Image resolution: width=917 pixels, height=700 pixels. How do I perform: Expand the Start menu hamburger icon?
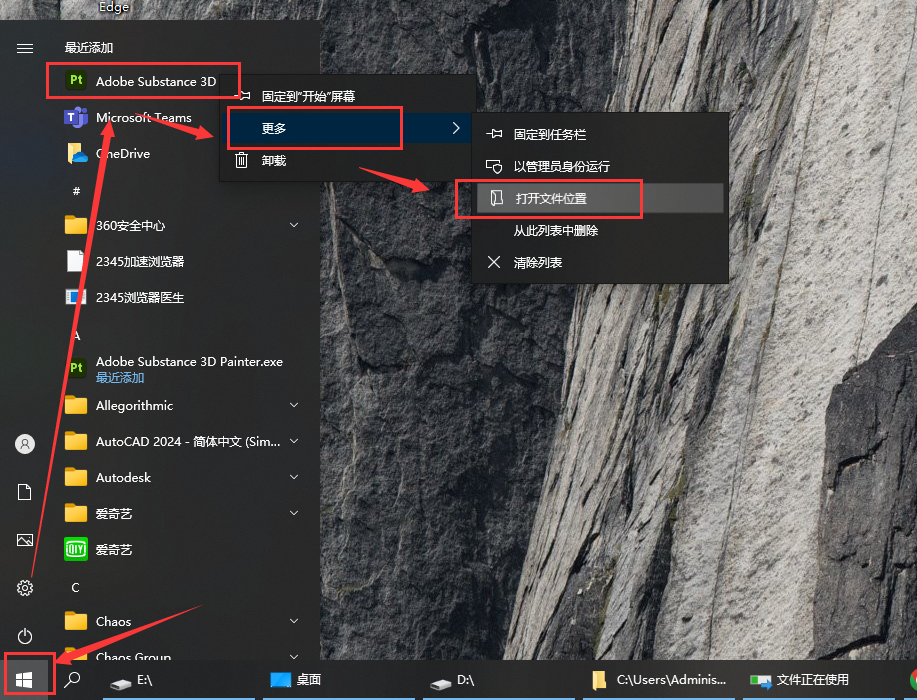click(25, 49)
